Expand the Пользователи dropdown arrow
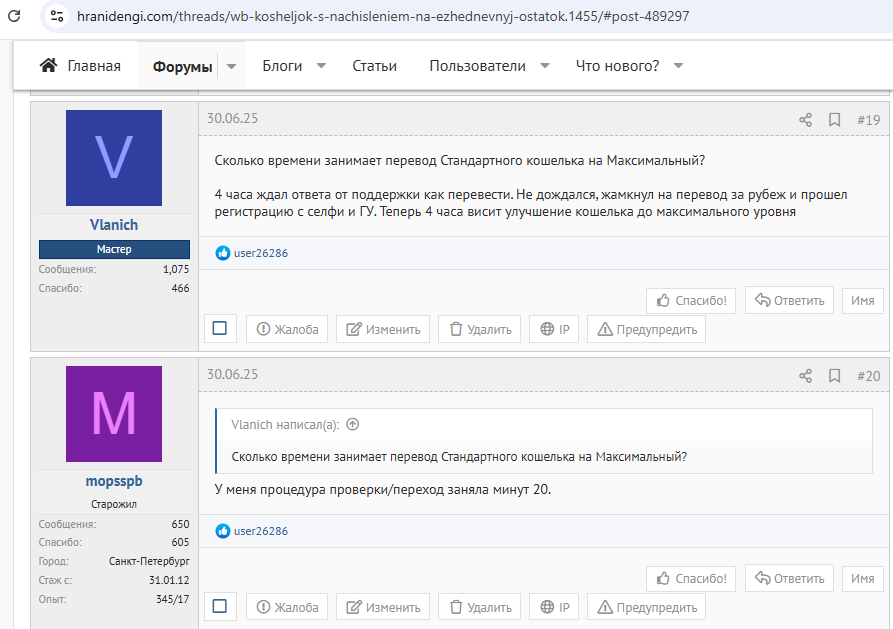The image size is (893, 629). pos(545,66)
